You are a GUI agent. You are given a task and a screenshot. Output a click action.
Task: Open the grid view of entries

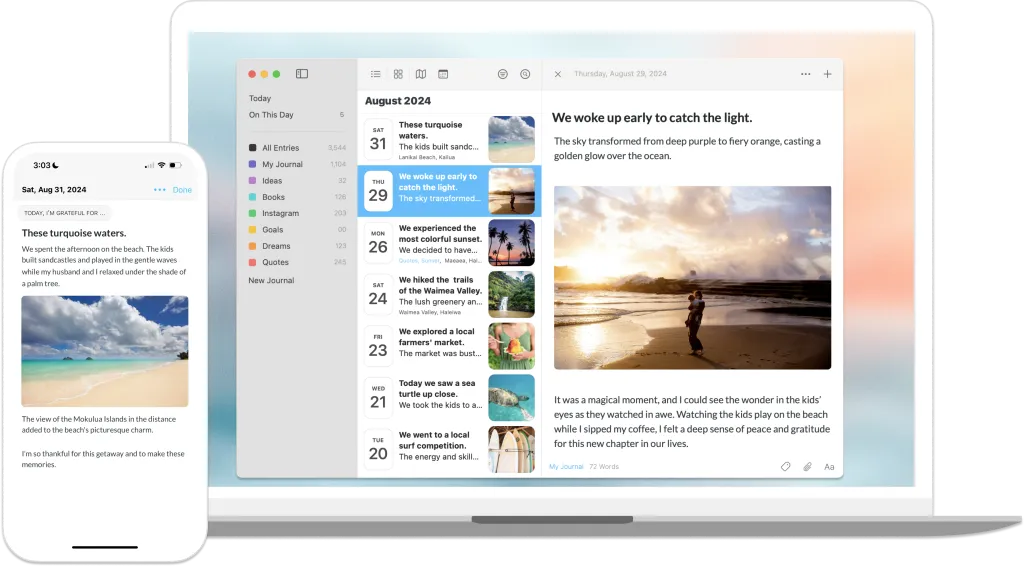(398, 73)
